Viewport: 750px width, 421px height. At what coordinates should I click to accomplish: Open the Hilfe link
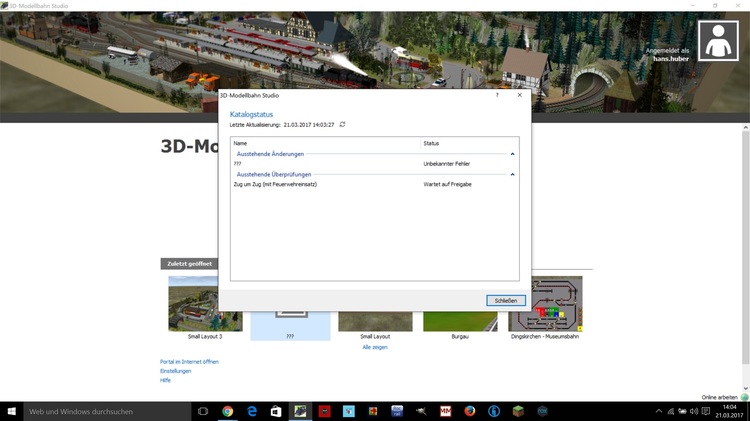[165, 380]
